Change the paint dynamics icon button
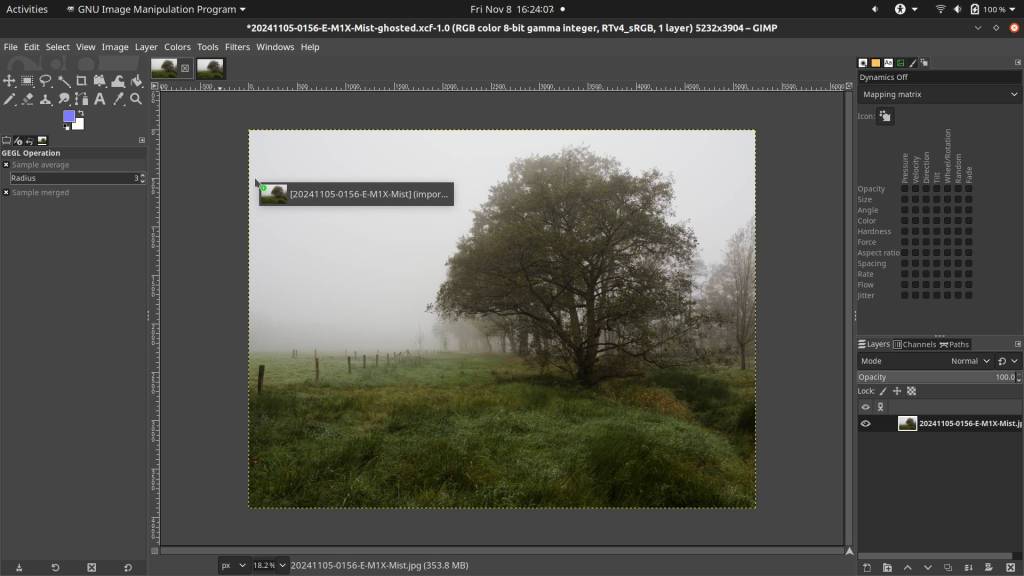The width and height of the screenshot is (1024, 576). pyautogui.click(x=885, y=116)
